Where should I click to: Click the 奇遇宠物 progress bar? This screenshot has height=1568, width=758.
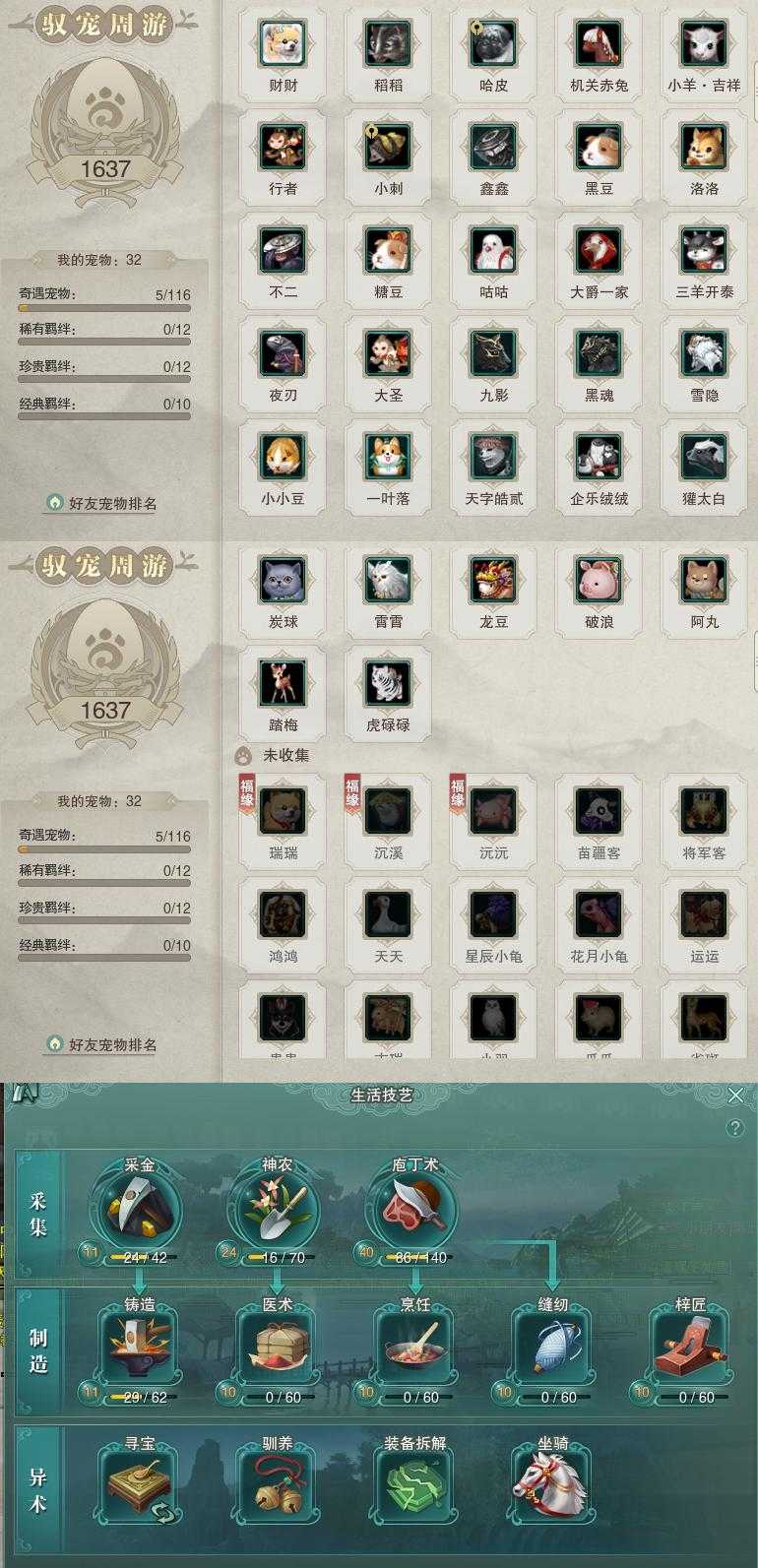(x=104, y=307)
